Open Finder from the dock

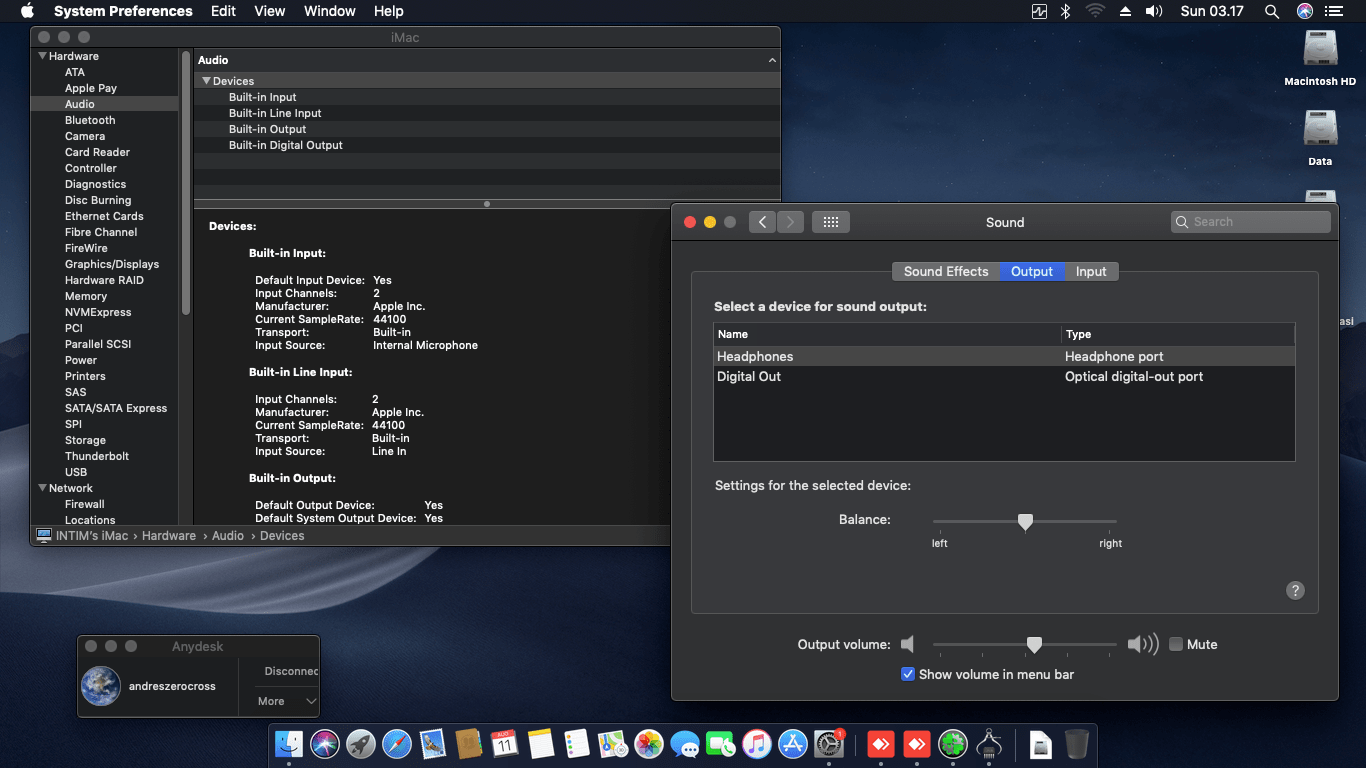coord(289,744)
